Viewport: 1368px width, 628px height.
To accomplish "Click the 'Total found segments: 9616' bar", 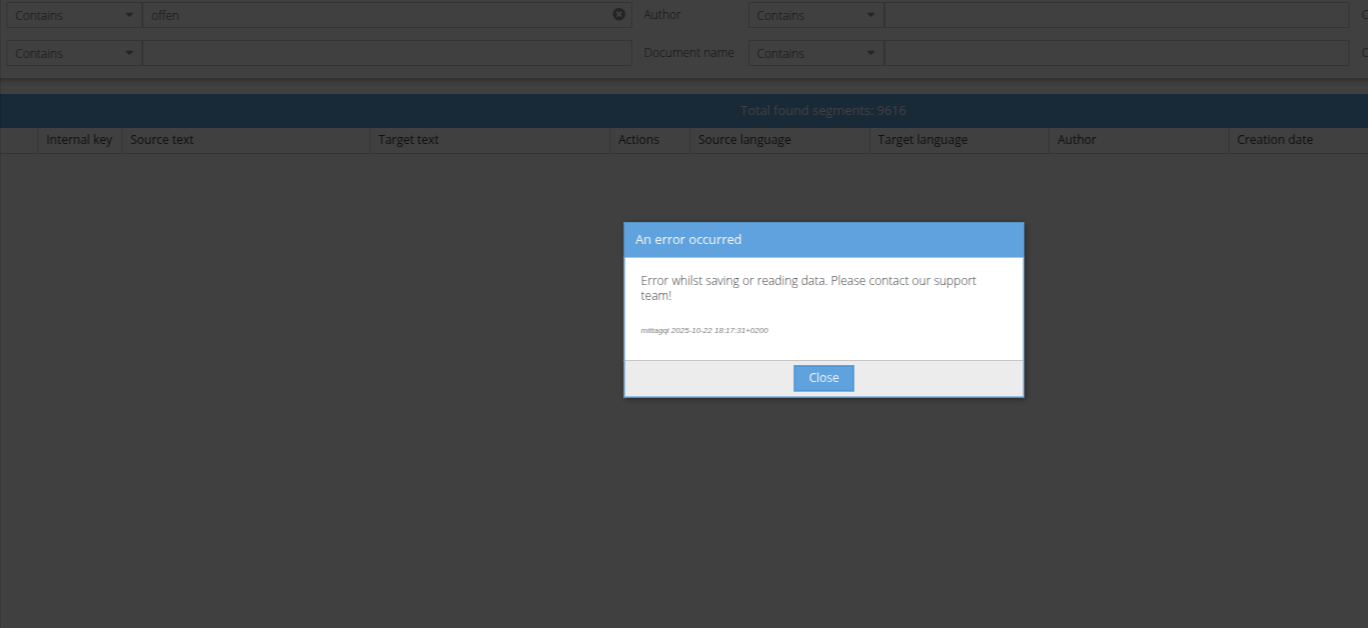I will [823, 111].
